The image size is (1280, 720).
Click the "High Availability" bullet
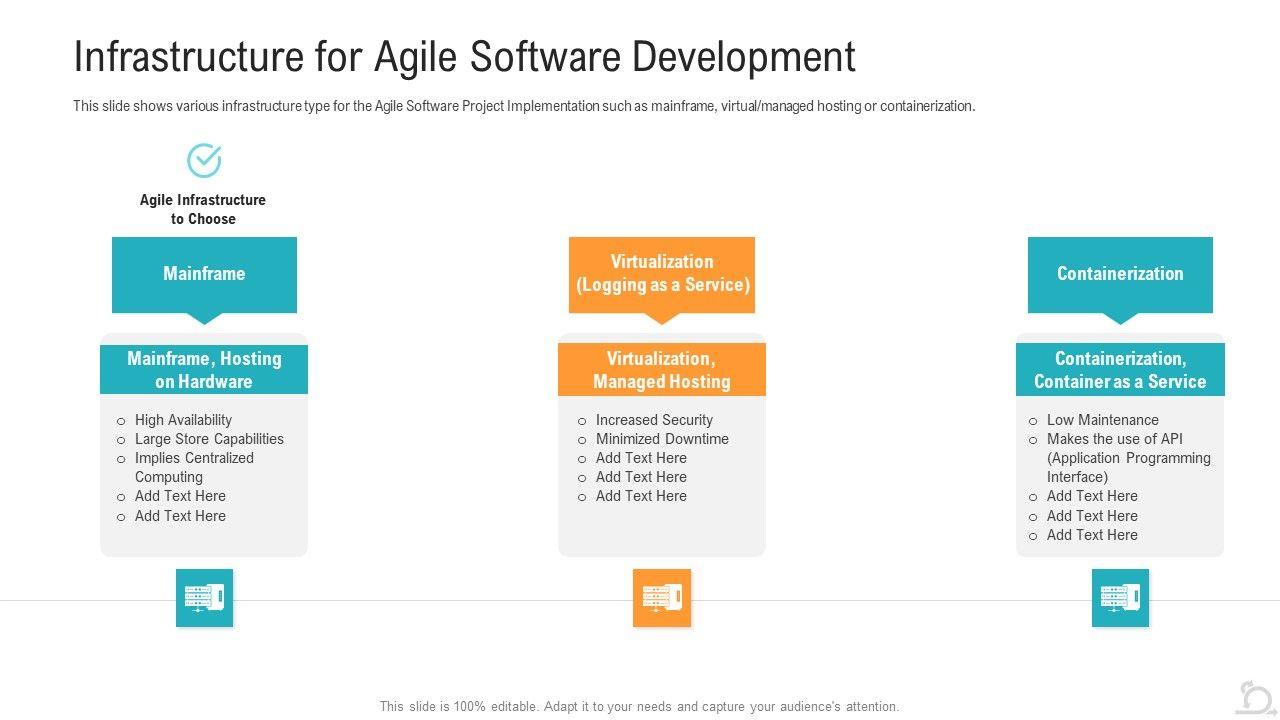click(183, 420)
